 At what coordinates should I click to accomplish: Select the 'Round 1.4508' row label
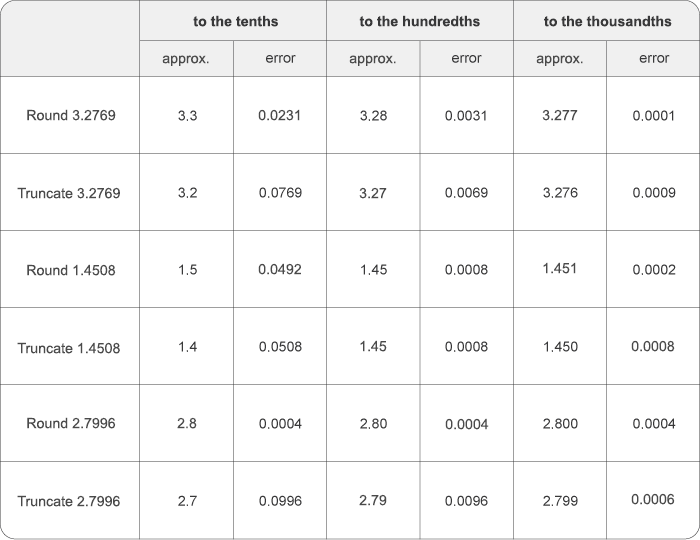[71, 270]
